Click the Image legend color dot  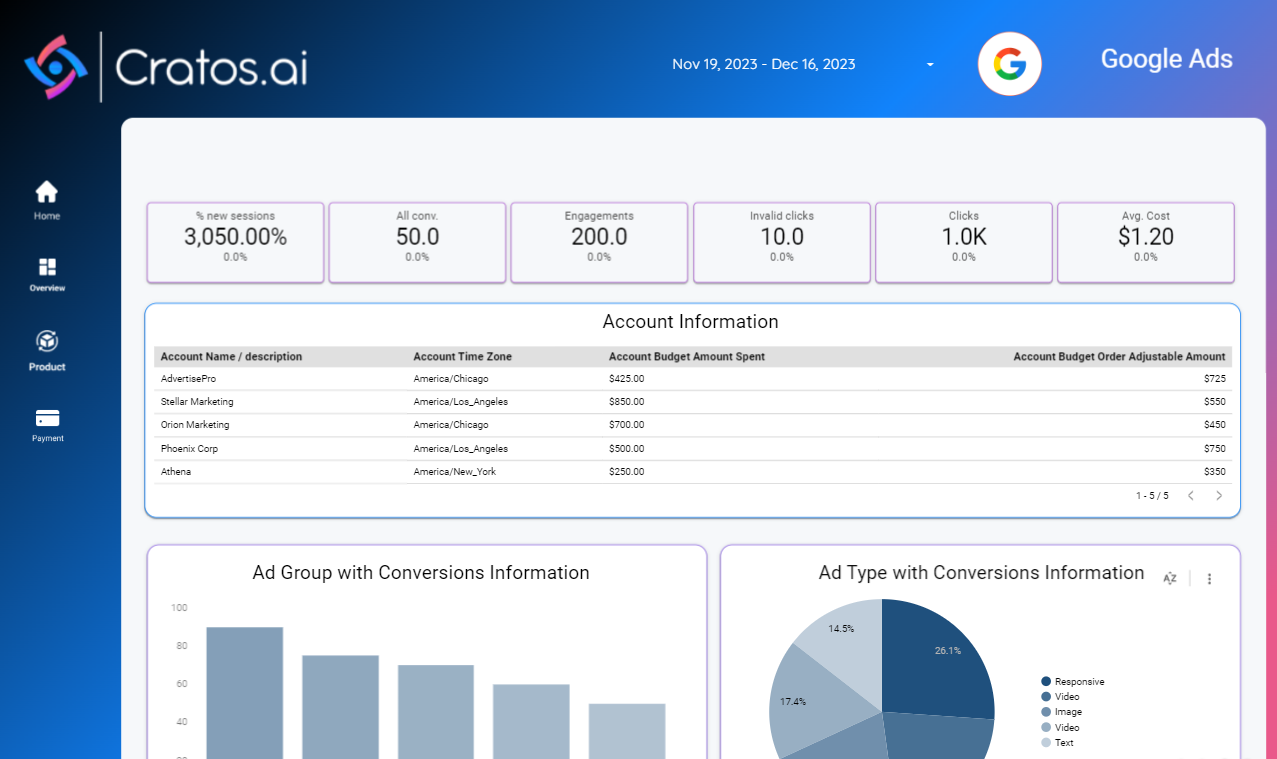coord(1046,712)
